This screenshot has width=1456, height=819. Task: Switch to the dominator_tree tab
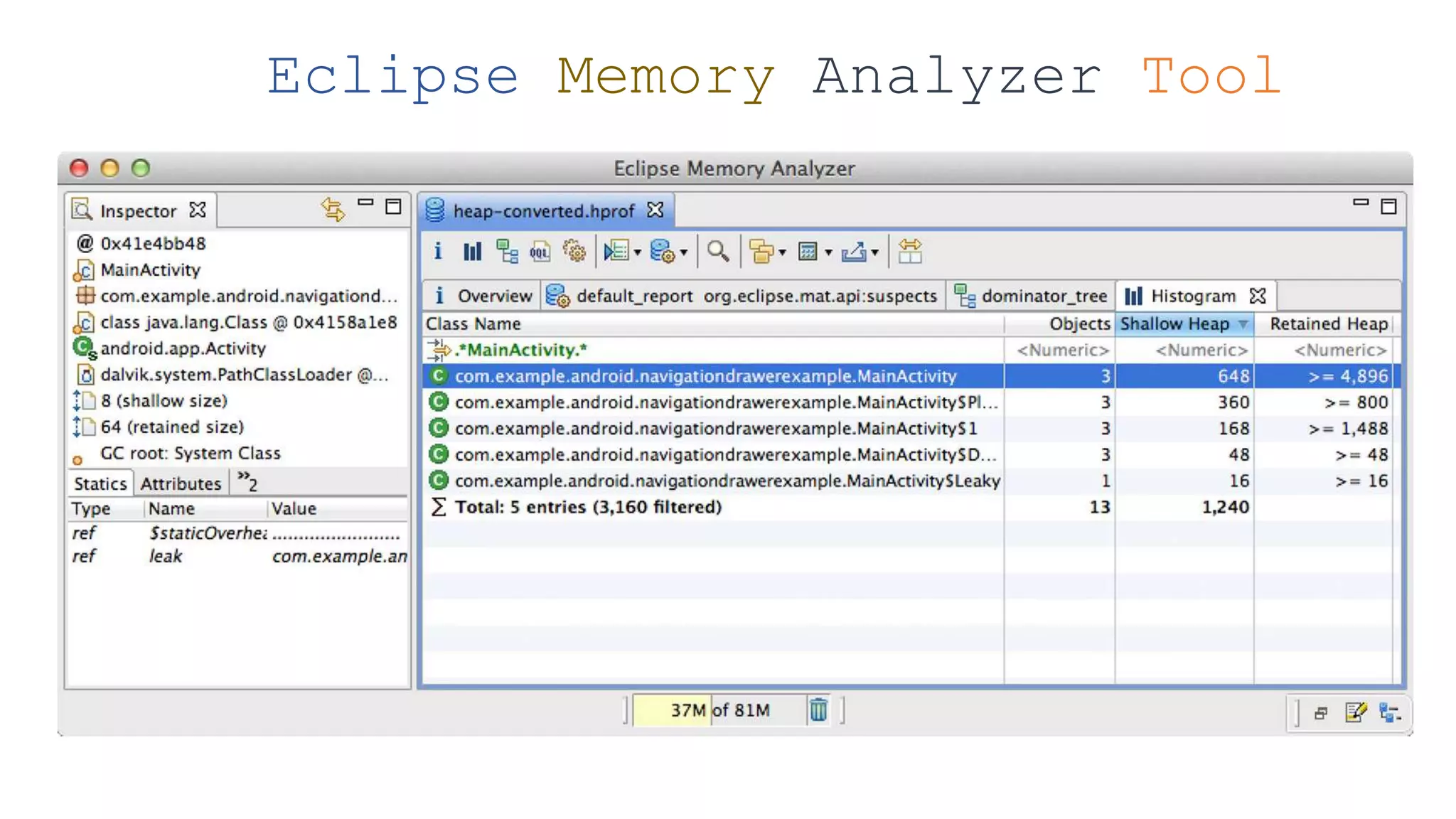(x=1031, y=296)
